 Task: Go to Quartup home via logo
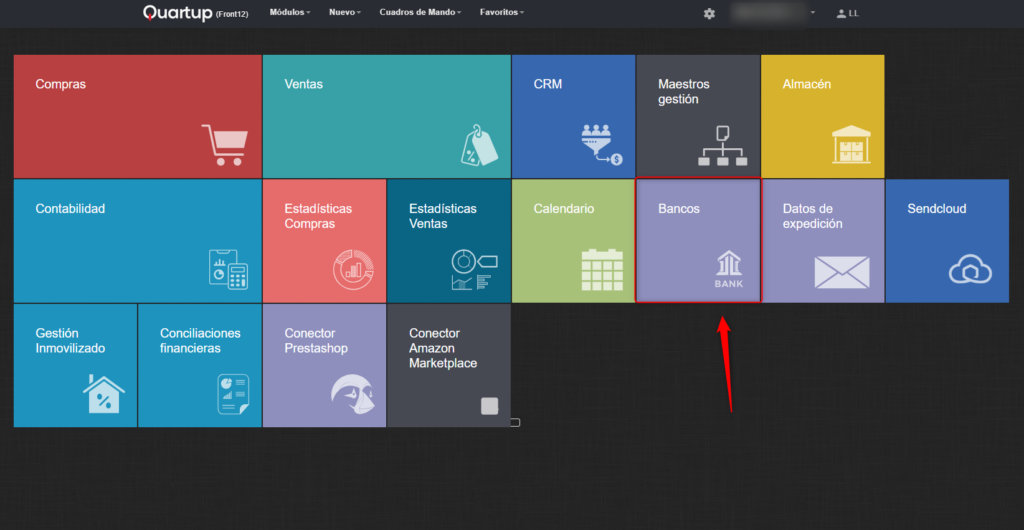coord(178,13)
